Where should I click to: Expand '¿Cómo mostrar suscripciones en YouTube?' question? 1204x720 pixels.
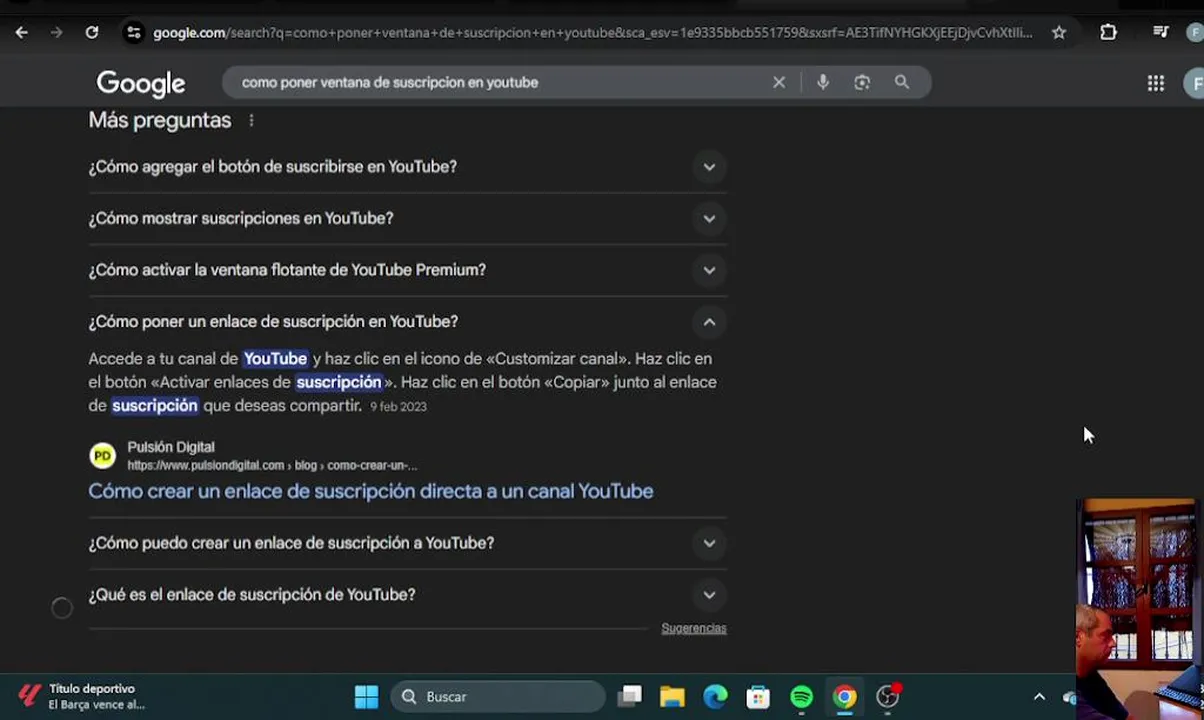(x=408, y=218)
